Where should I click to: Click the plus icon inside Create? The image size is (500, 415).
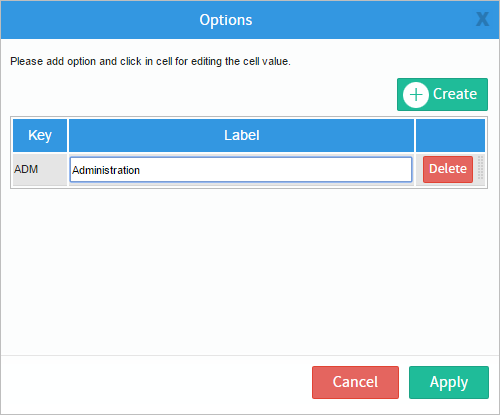coord(416,95)
